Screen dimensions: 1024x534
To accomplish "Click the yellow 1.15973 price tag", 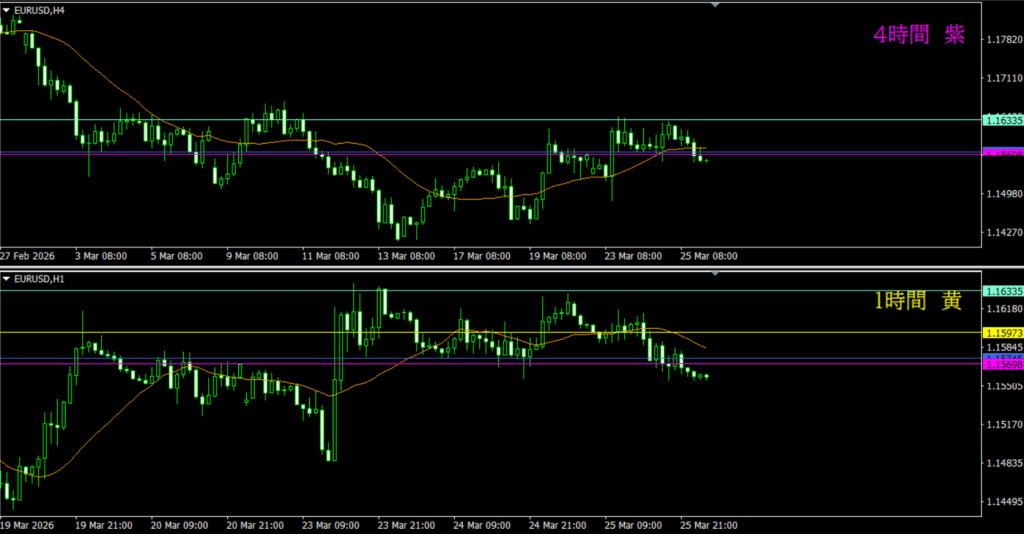I will (x=1002, y=332).
